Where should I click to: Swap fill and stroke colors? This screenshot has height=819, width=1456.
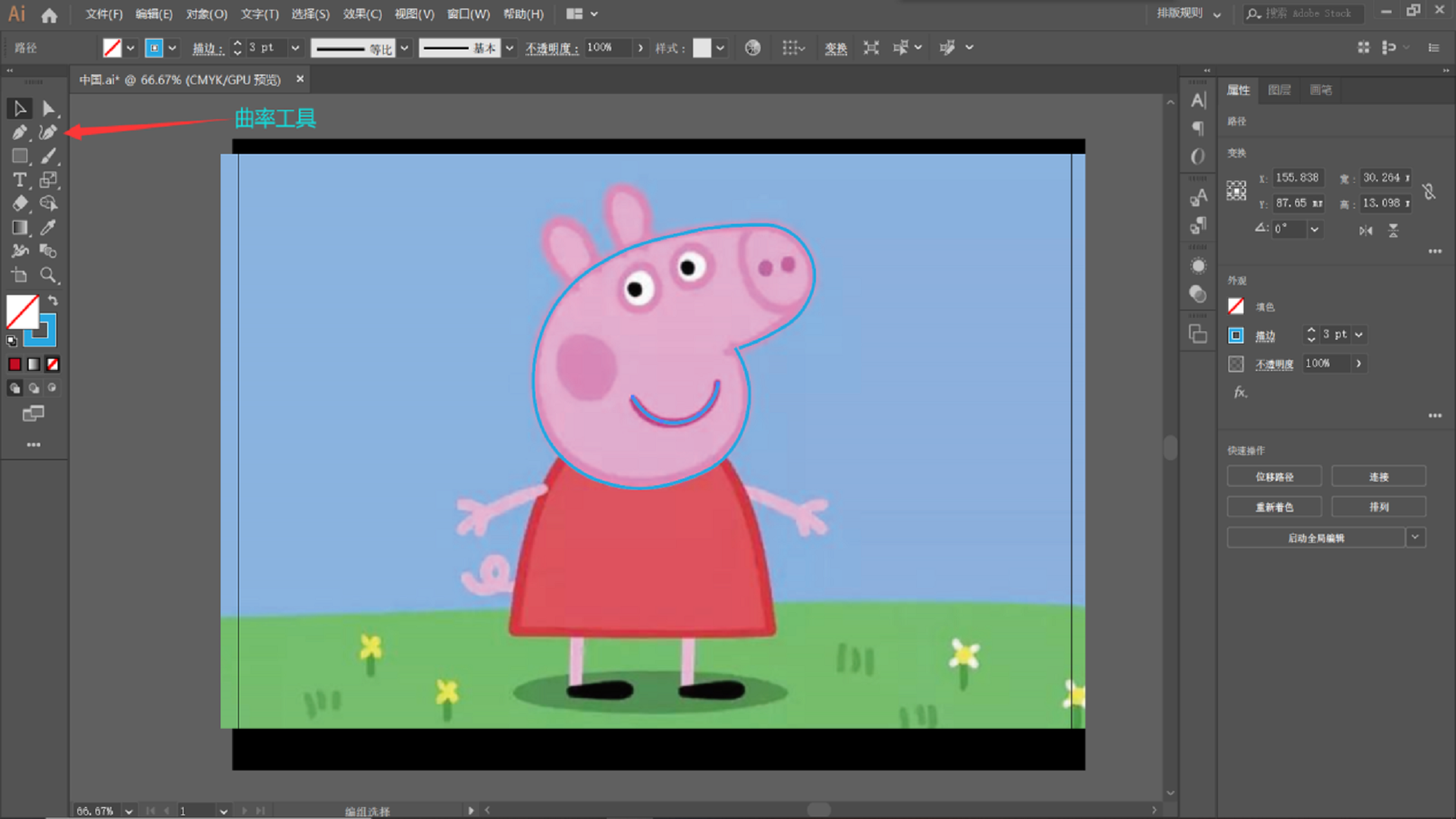(53, 300)
